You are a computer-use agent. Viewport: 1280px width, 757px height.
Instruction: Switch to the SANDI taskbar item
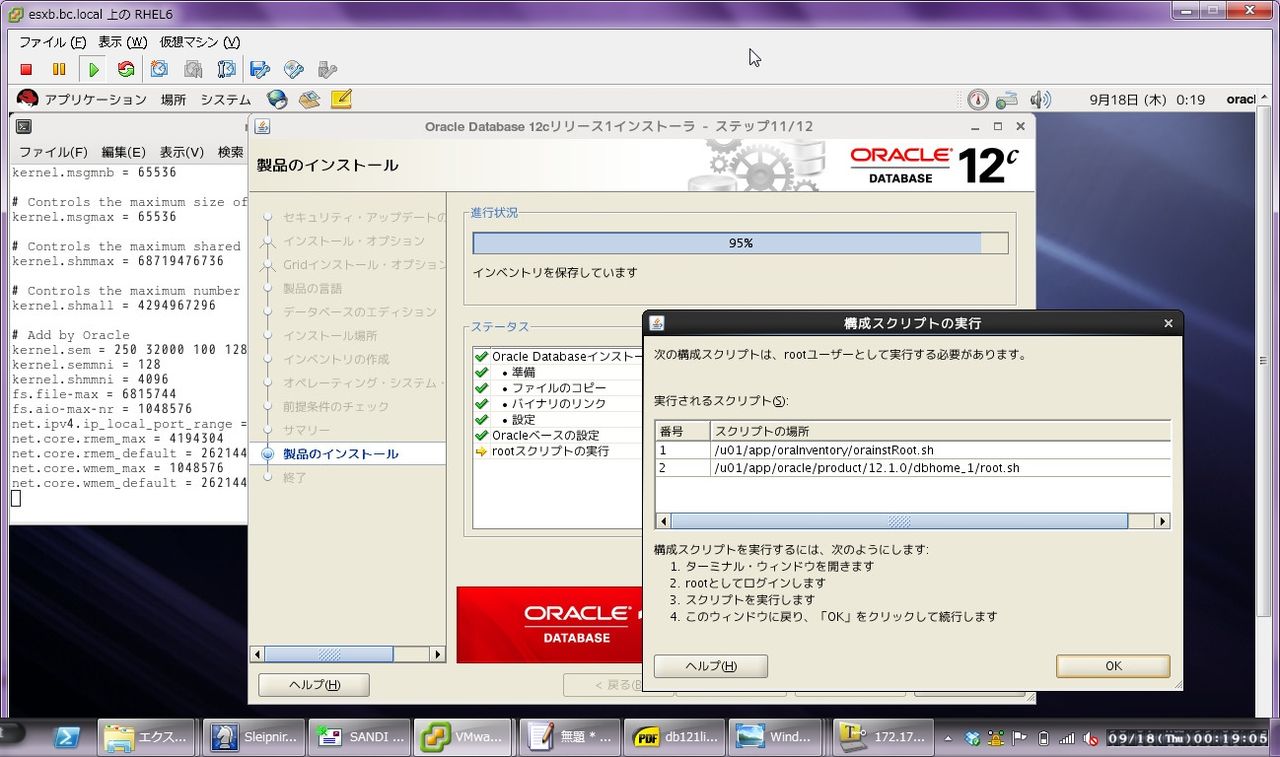[x=360, y=738]
